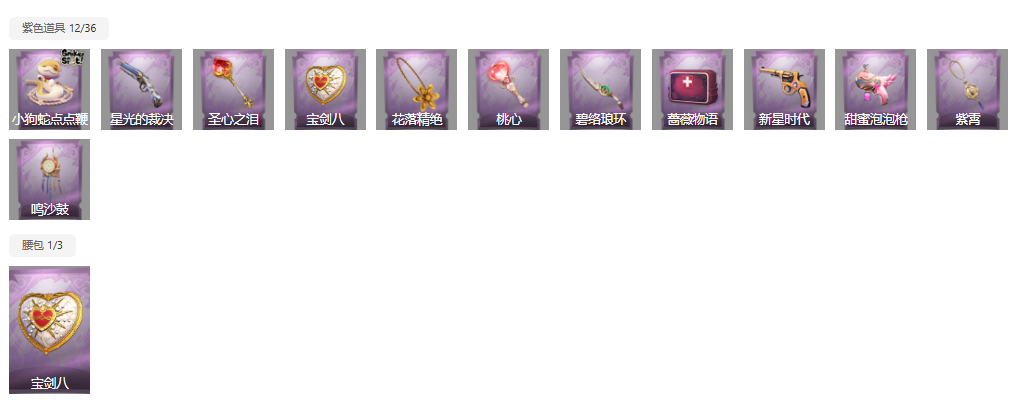Select the 蔷薇物语 first-aid kit item
Screen dimensions: 1019x416
(692, 89)
